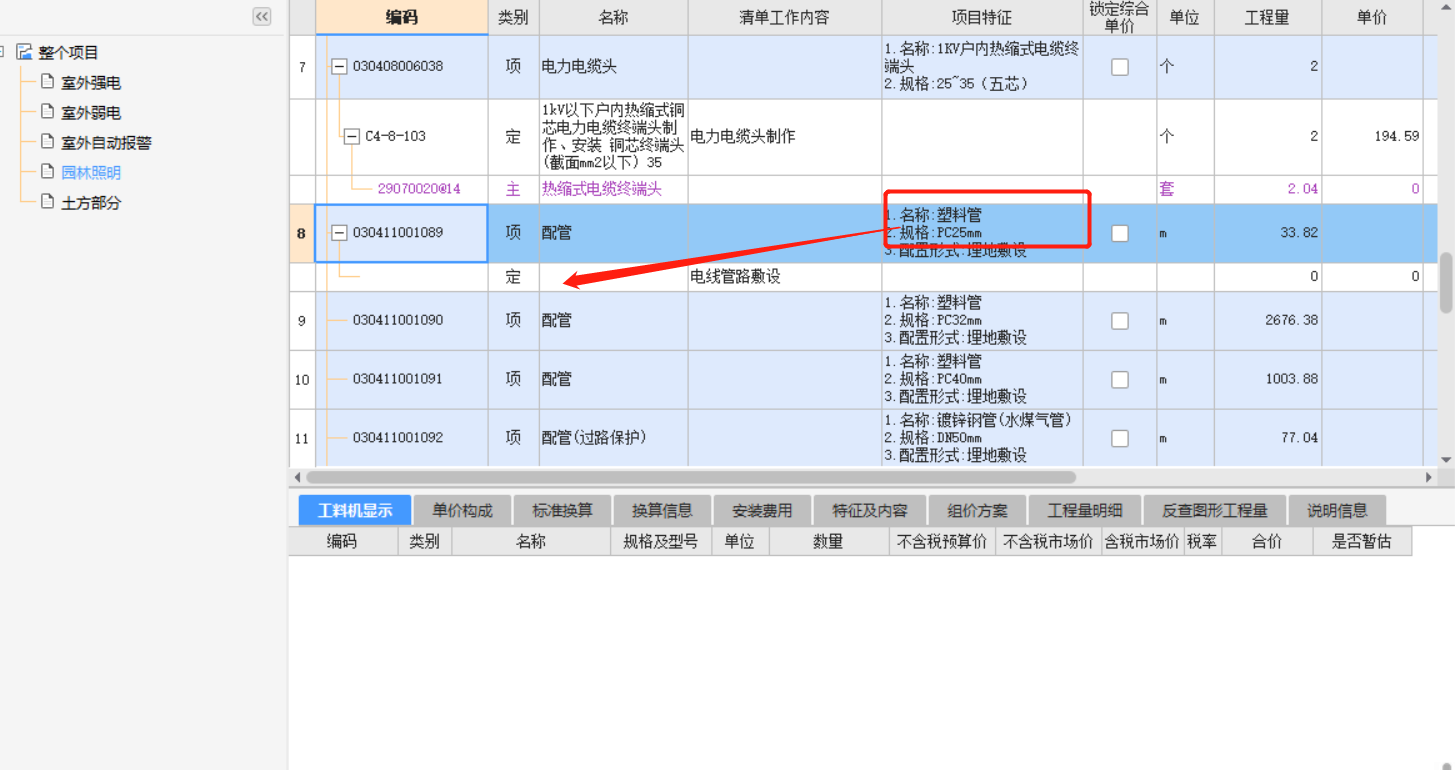This screenshot has width=1455, height=770.
Task: Collapse row 030411001089 with the minus box
Action: click(339, 232)
